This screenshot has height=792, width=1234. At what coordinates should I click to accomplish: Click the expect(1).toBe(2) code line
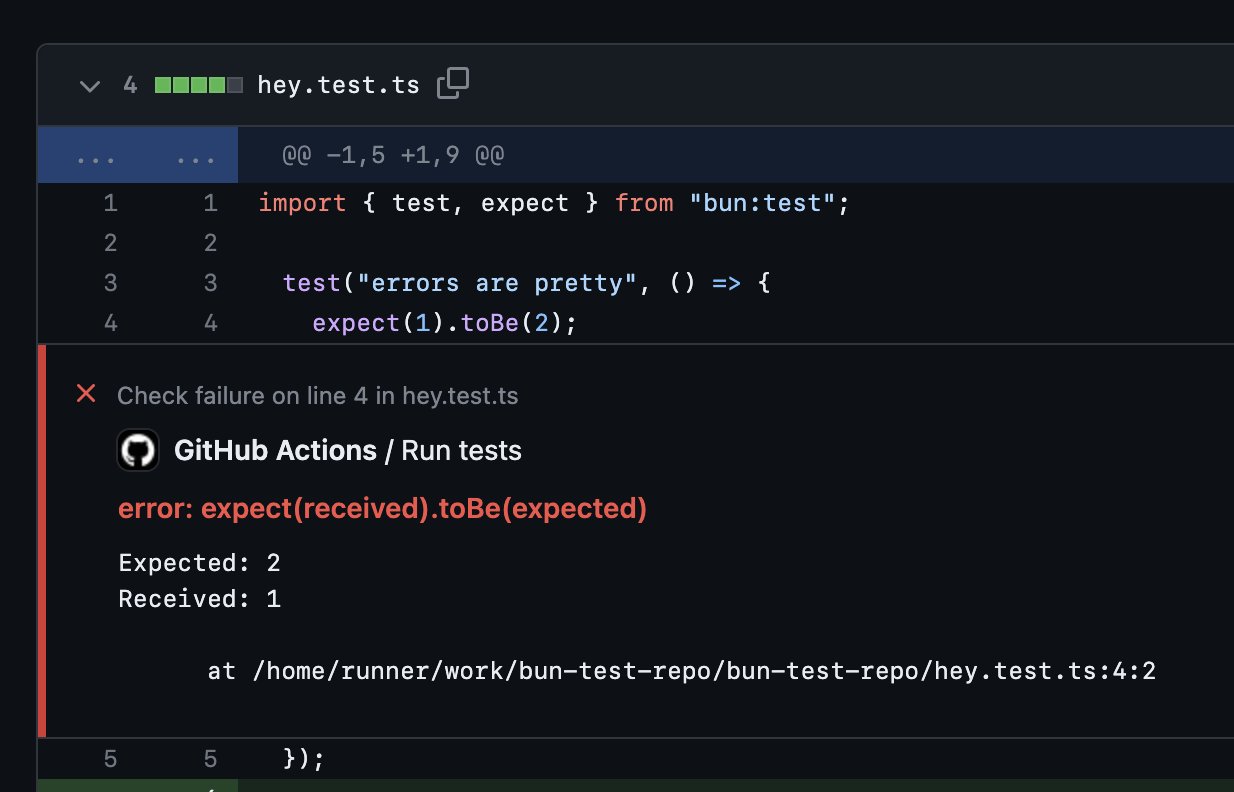(444, 323)
